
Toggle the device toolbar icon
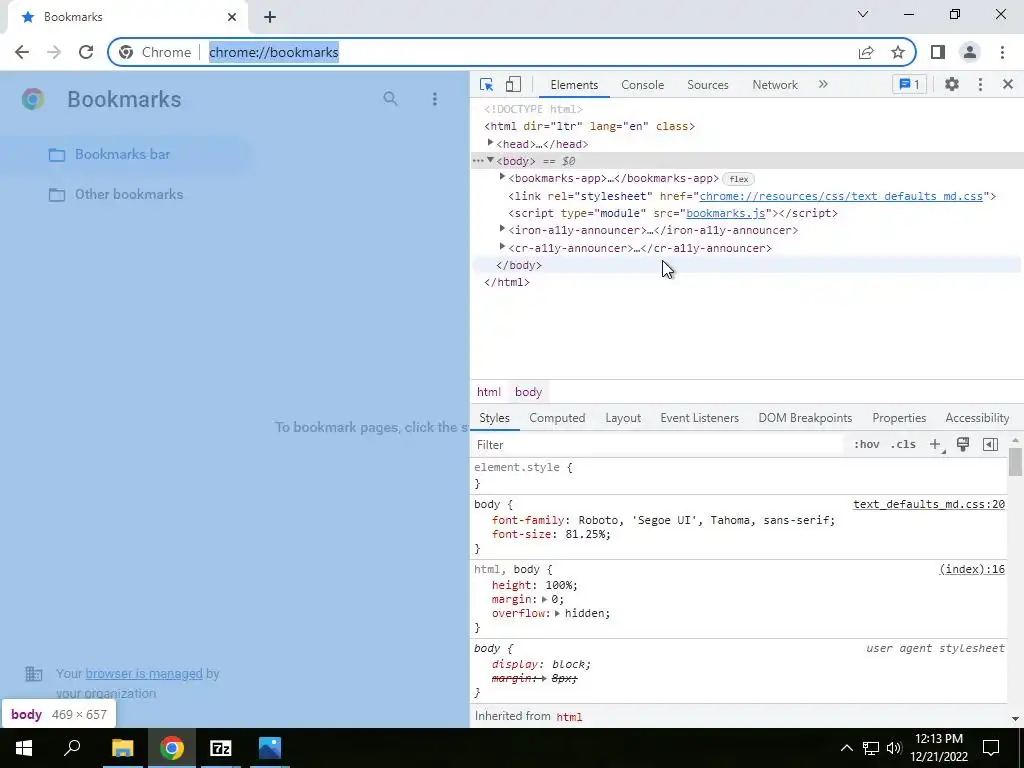pos(513,84)
